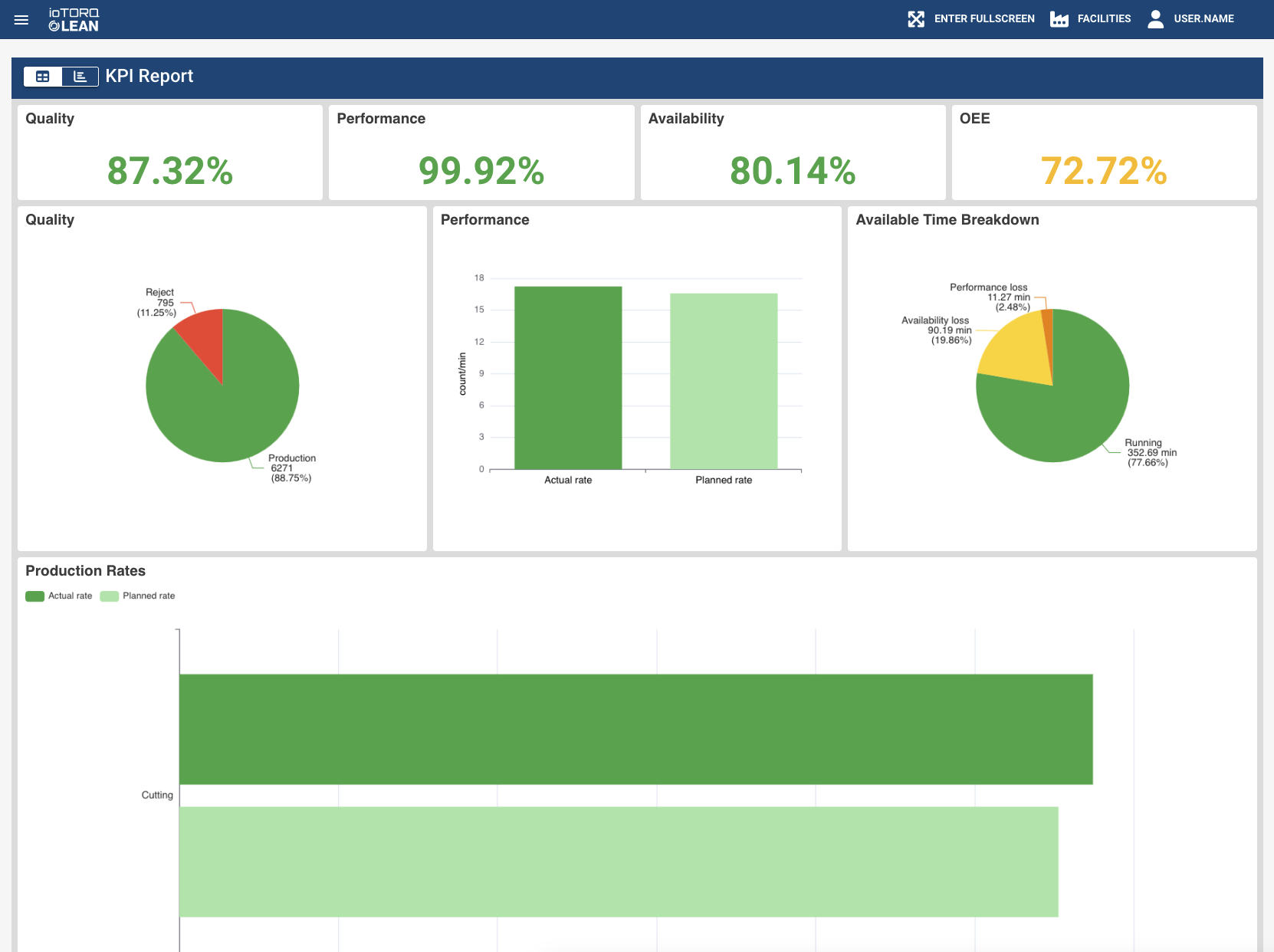Click the OEE 72.72% value
This screenshot has width=1274, height=952.
(x=1103, y=172)
